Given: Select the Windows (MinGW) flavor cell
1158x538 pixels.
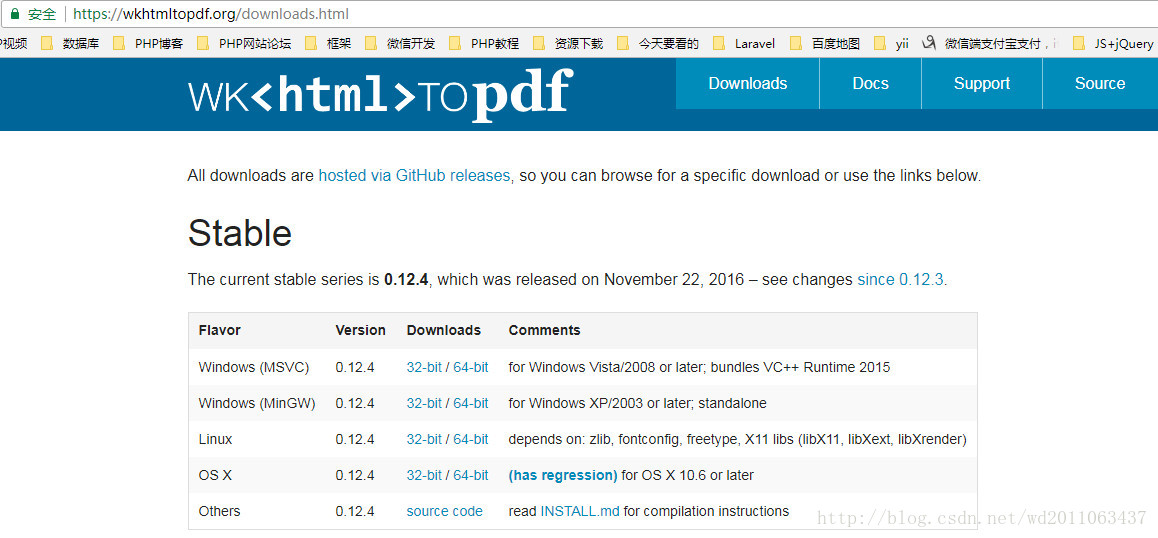Looking at the screenshot, I should click(x=257, y=404).
